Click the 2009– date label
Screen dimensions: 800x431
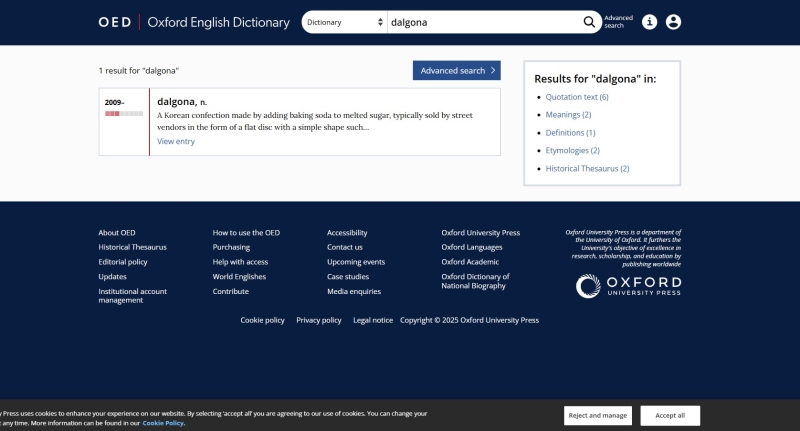(114, 103)
